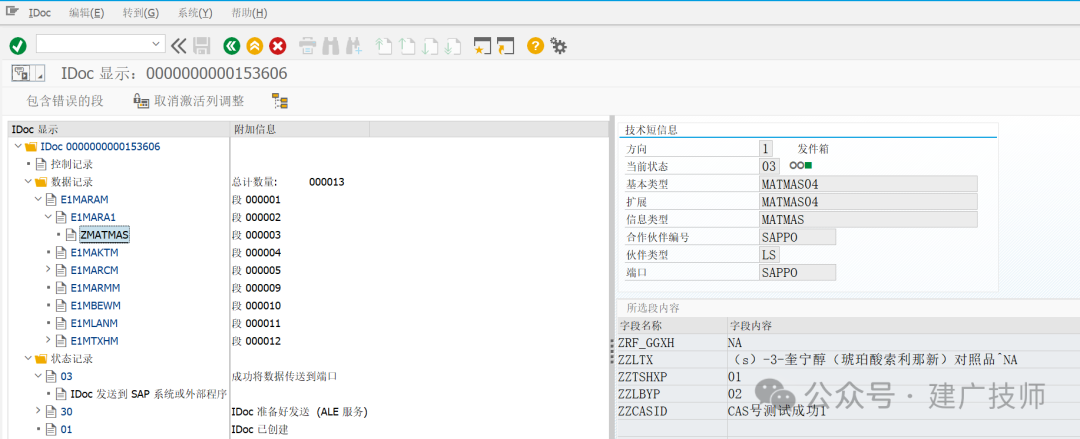The height and width of the screenshot is (439, 1080).
Task: Click the green checkmark Enter icon
Action: tap(18, 46)
